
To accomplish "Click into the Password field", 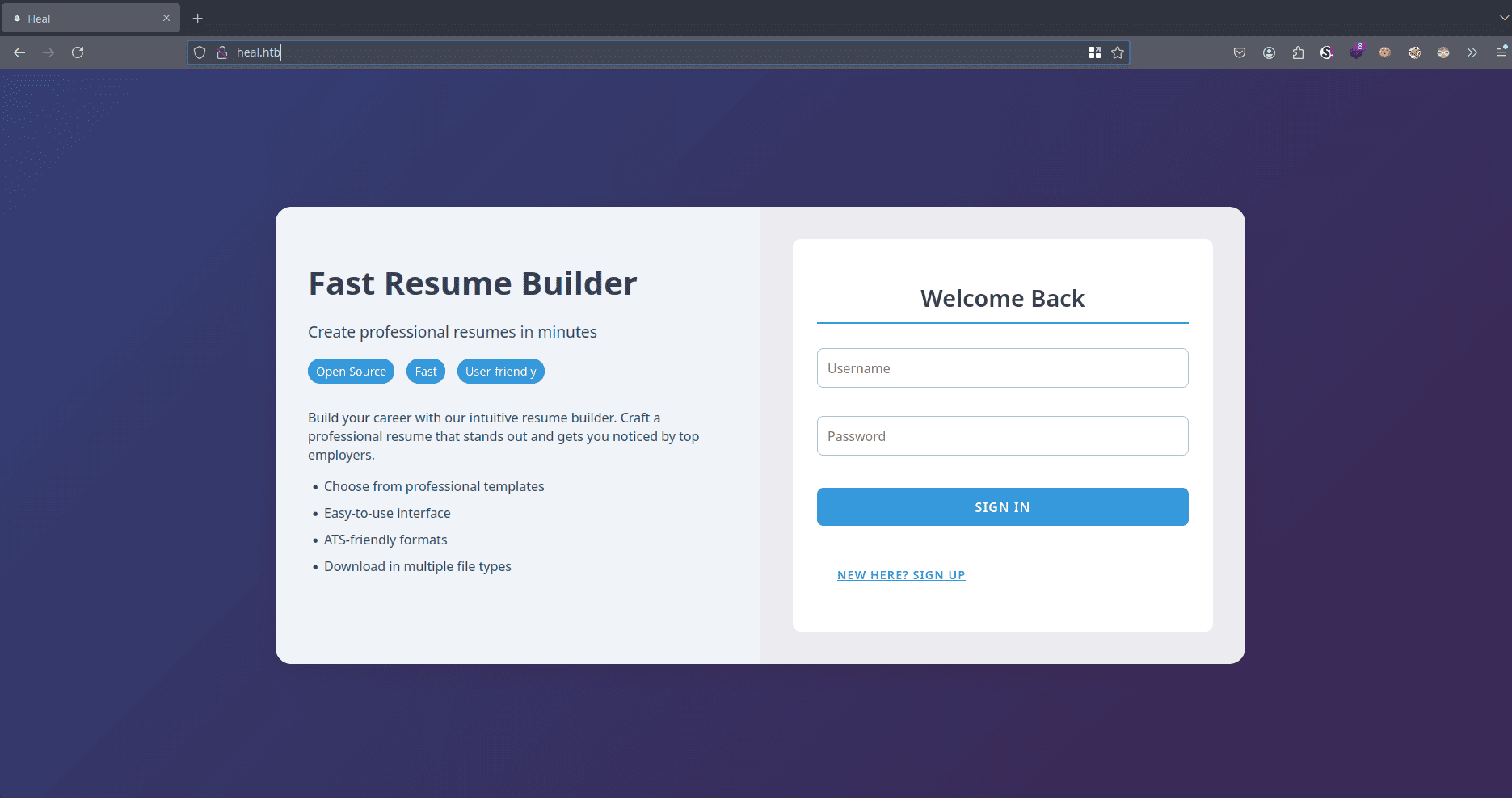I will click(1002, 436).
